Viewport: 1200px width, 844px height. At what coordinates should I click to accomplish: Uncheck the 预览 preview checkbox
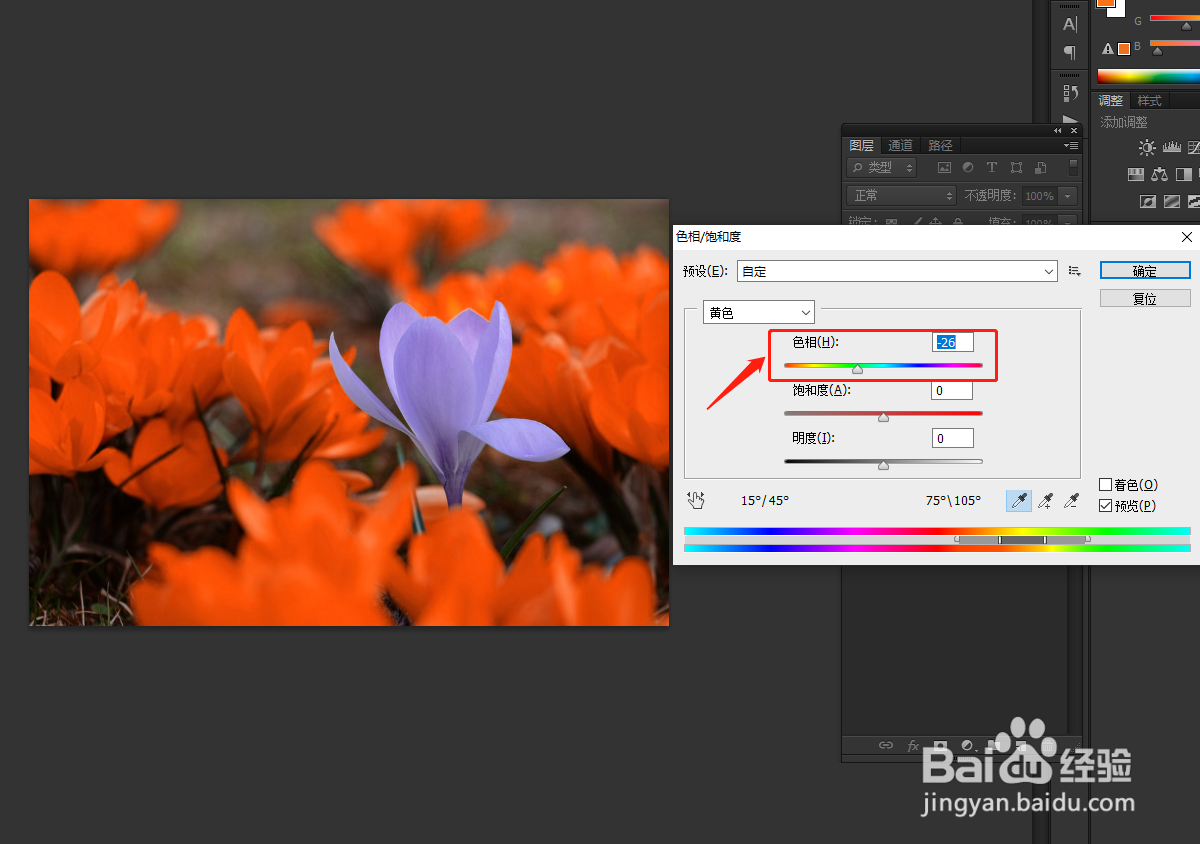1105,506
